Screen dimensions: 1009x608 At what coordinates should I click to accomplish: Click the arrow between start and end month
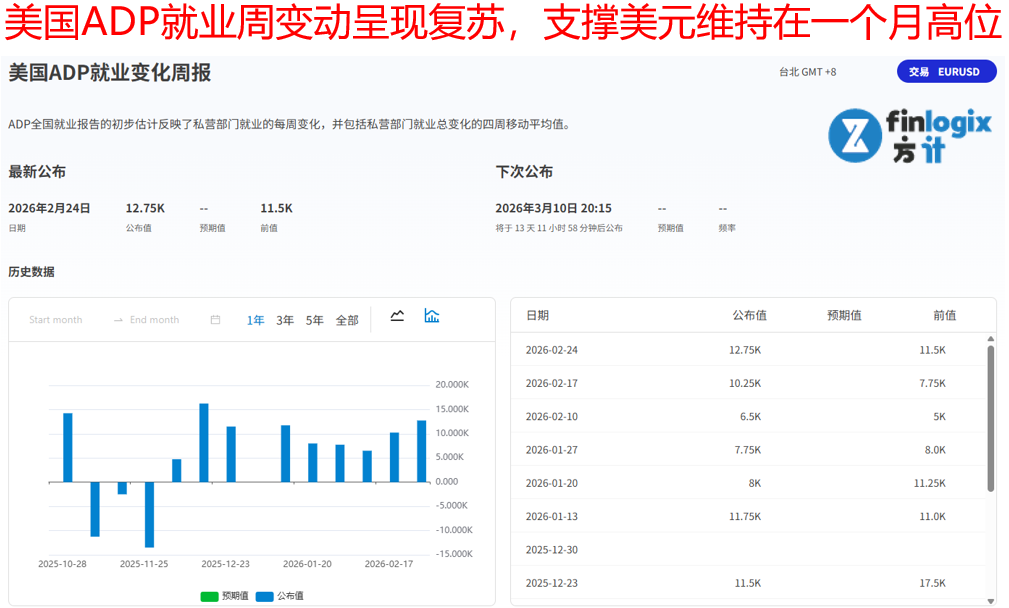118,320
